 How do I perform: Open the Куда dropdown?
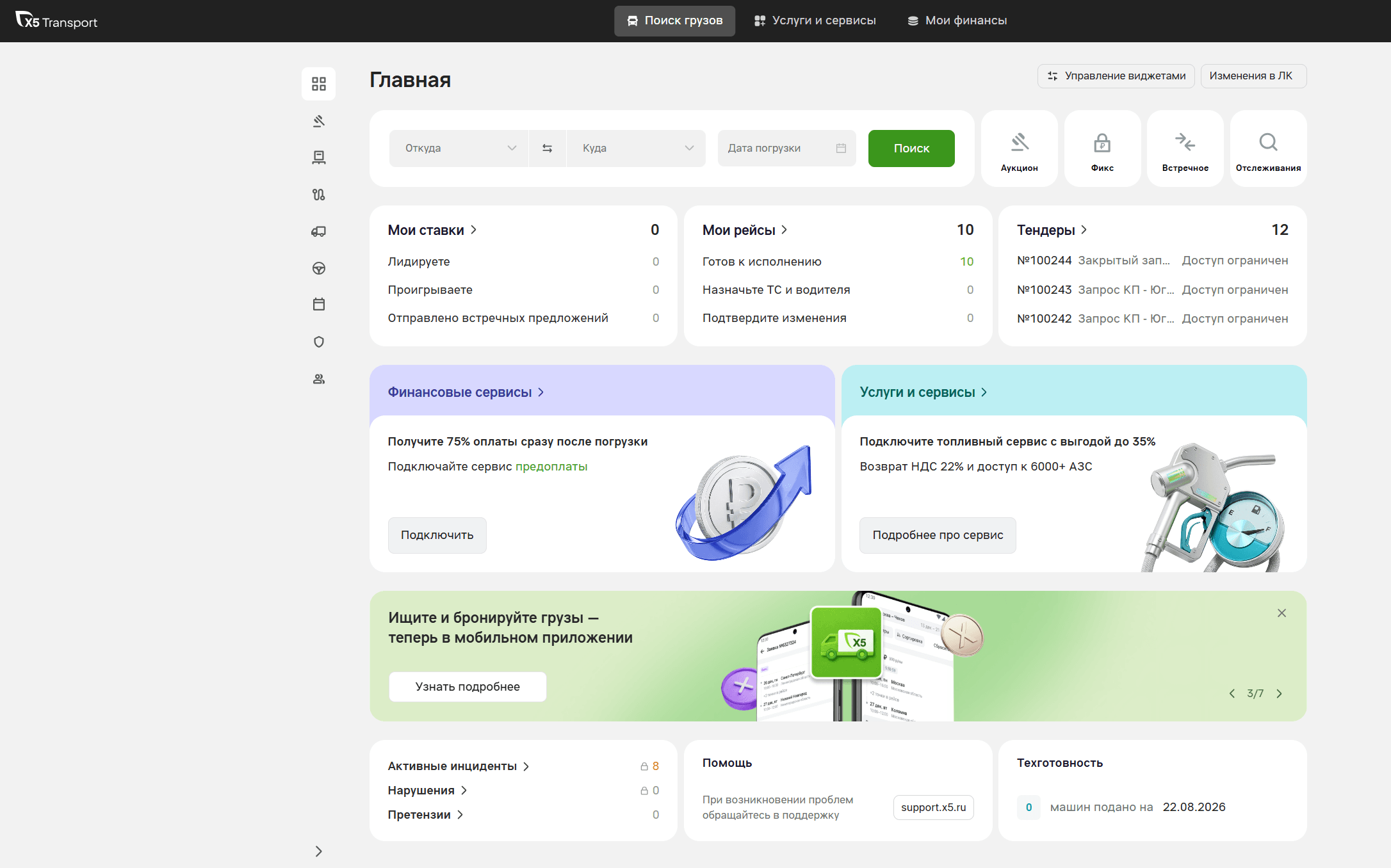click(x=636, y=148)
